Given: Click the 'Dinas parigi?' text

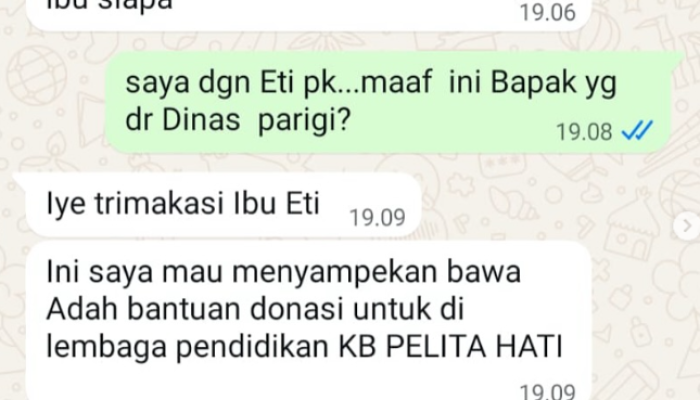Looking at the screenshot, I should tap(256, 121).
